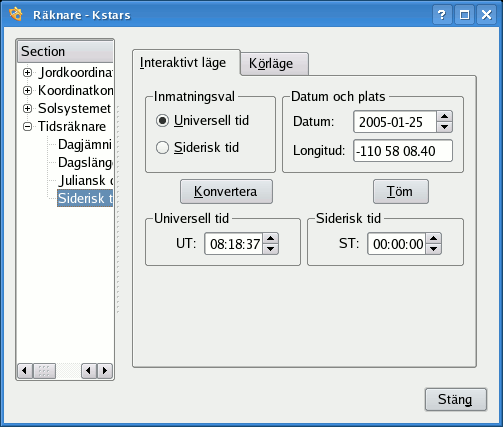Decrease the Datum value with down arrow

pos(444,127)
